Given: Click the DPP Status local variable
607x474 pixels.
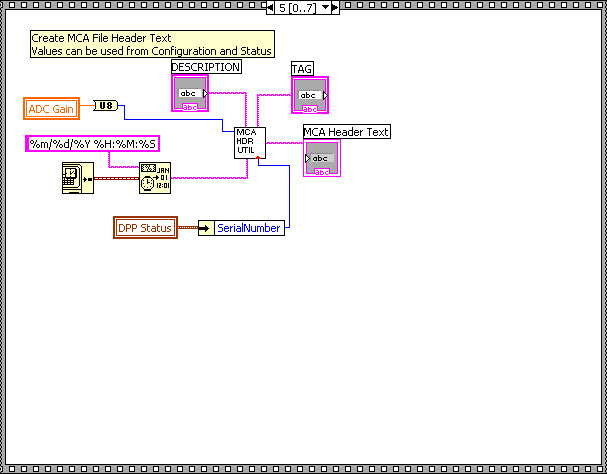Looking at the screenshot, I should coord(146,228).
